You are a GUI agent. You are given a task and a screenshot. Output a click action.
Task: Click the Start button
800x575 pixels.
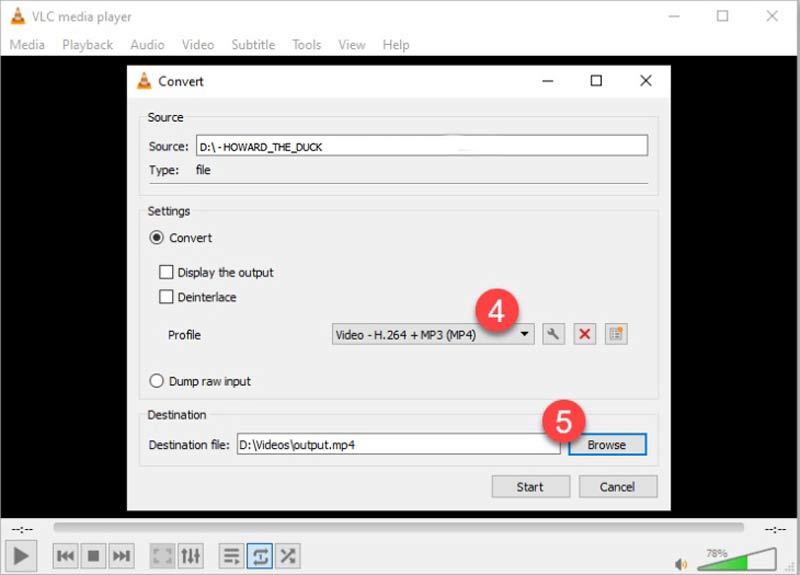(x=531, y=487)
